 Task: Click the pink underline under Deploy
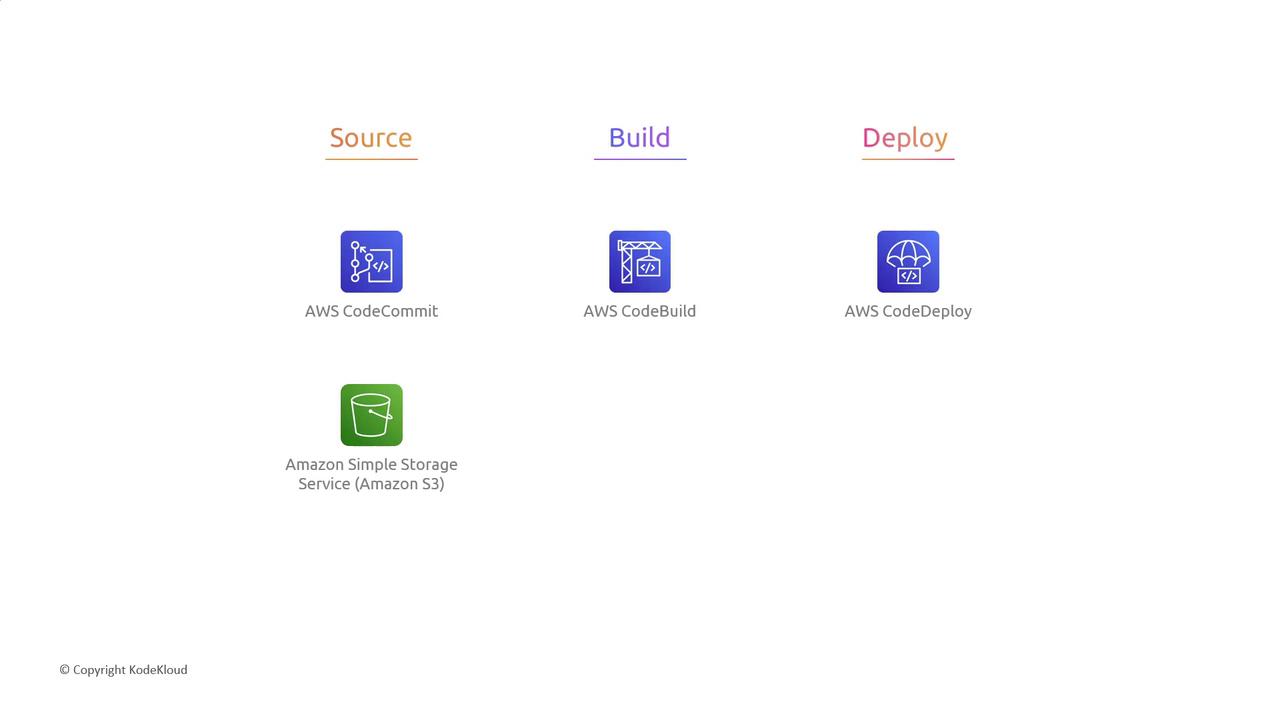click(908, 158)
